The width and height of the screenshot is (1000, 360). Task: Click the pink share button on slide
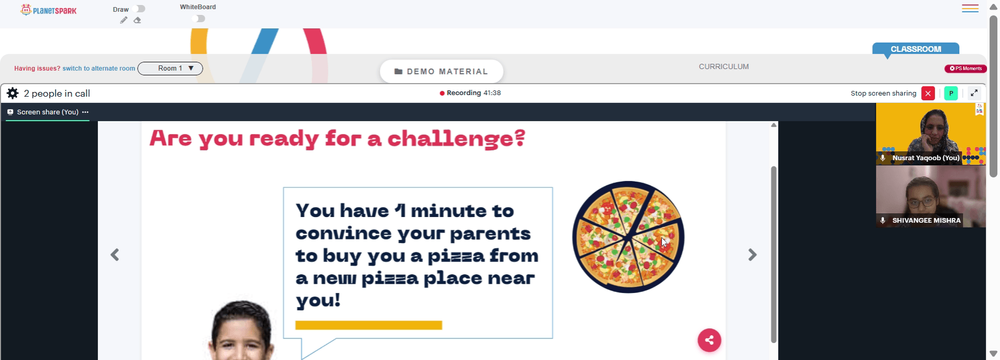coord(709,340)
